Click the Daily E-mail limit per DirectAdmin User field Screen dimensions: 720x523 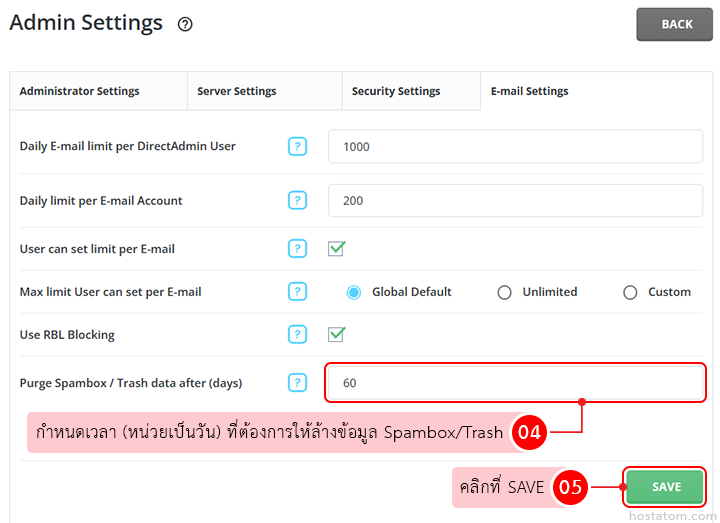[514, 146]
